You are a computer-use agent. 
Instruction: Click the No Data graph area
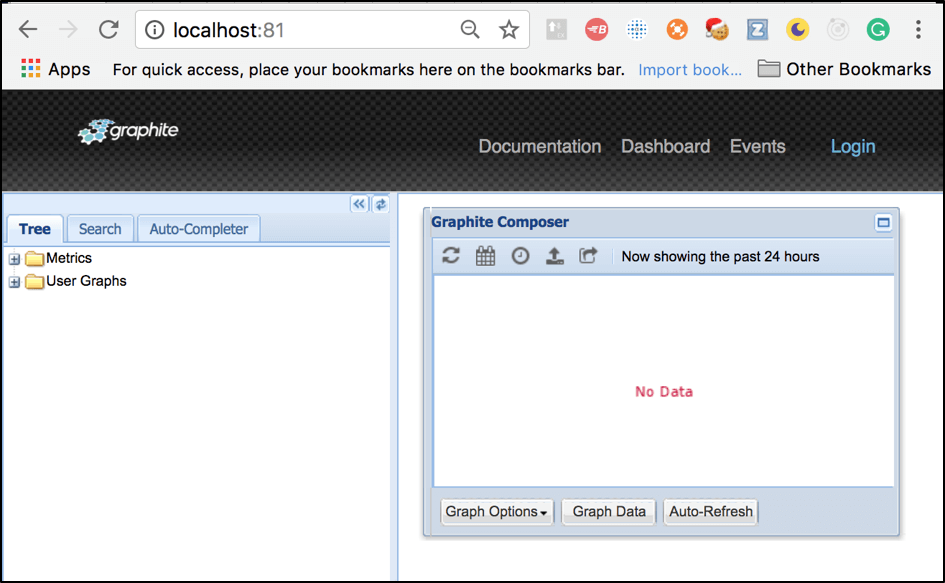pos(664,381)
